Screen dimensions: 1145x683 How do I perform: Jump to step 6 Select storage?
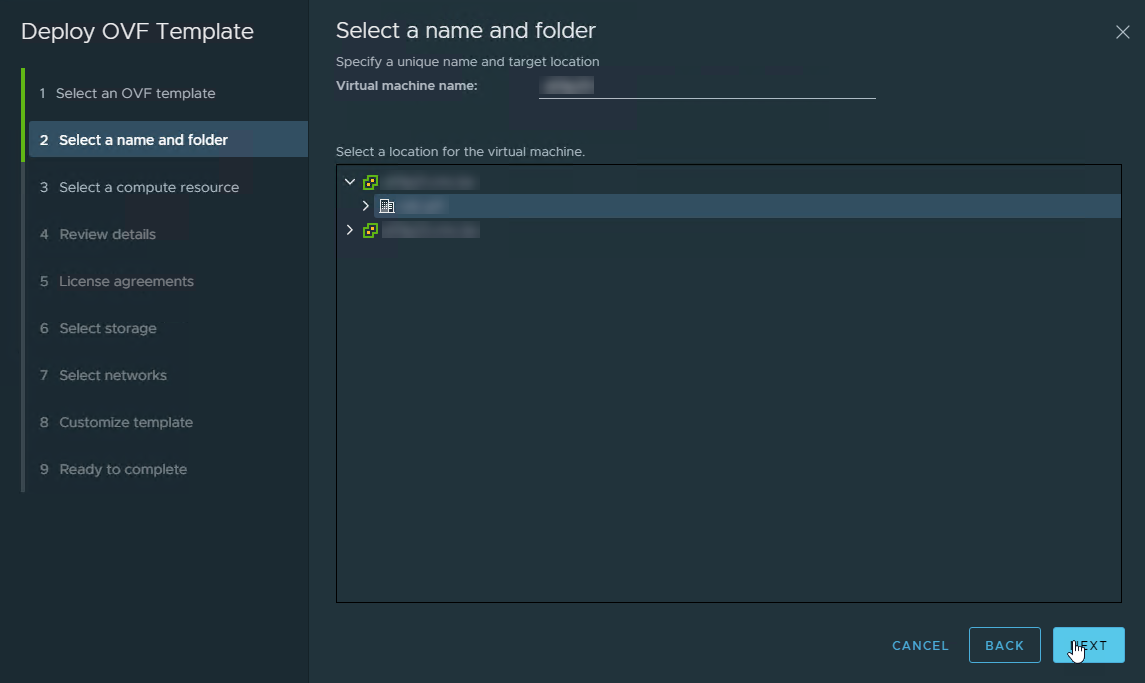pos(107,328)
